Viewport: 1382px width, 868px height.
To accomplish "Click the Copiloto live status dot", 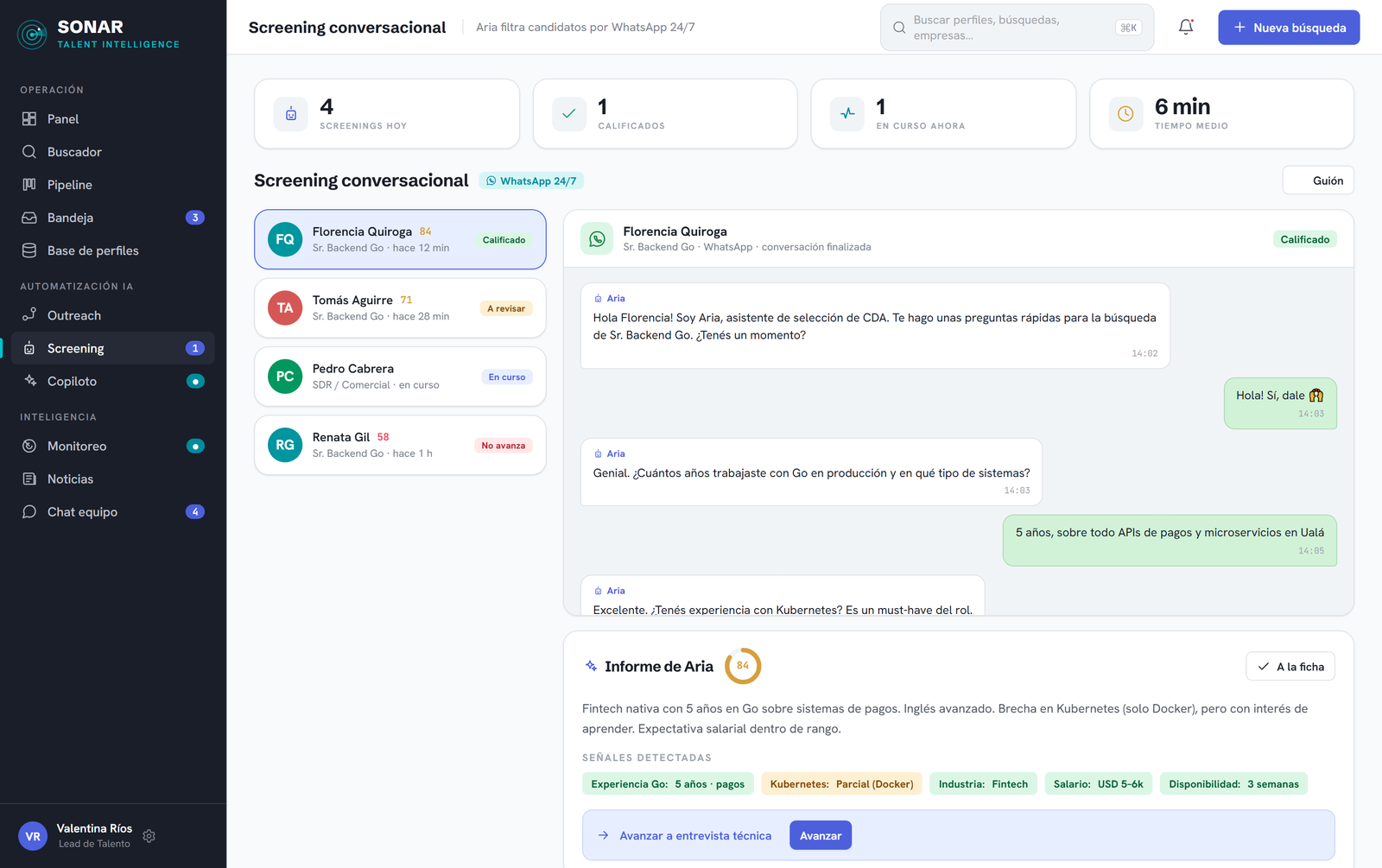I will point(195,381).
